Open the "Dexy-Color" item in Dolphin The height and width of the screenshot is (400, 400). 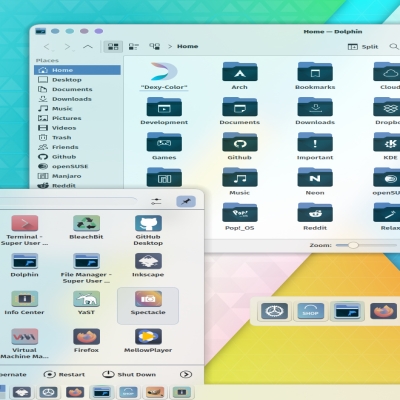coord(164,76)
